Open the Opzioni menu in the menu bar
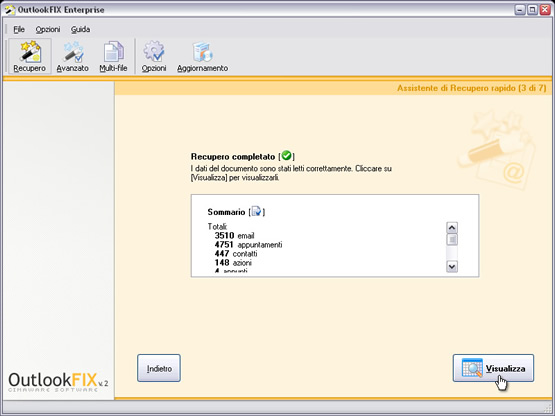Screen dimensions: 555x416 [48, 29]
